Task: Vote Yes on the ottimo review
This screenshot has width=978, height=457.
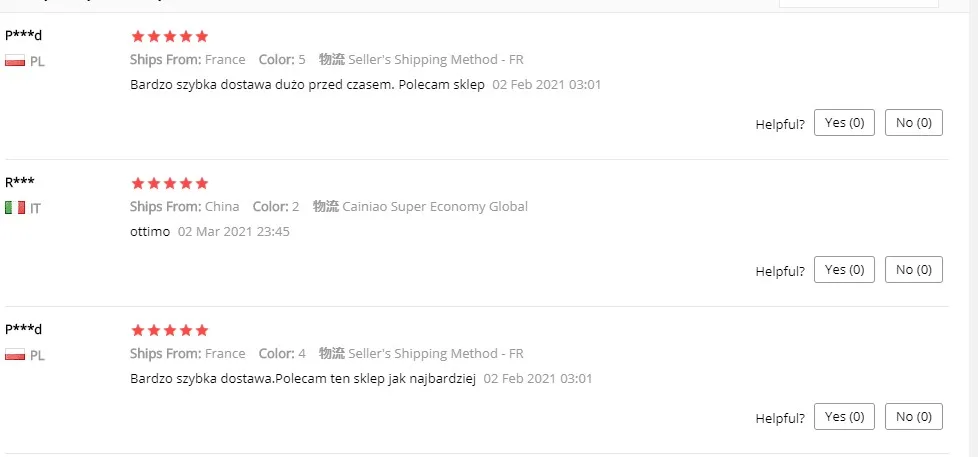Action: (844, 270)
